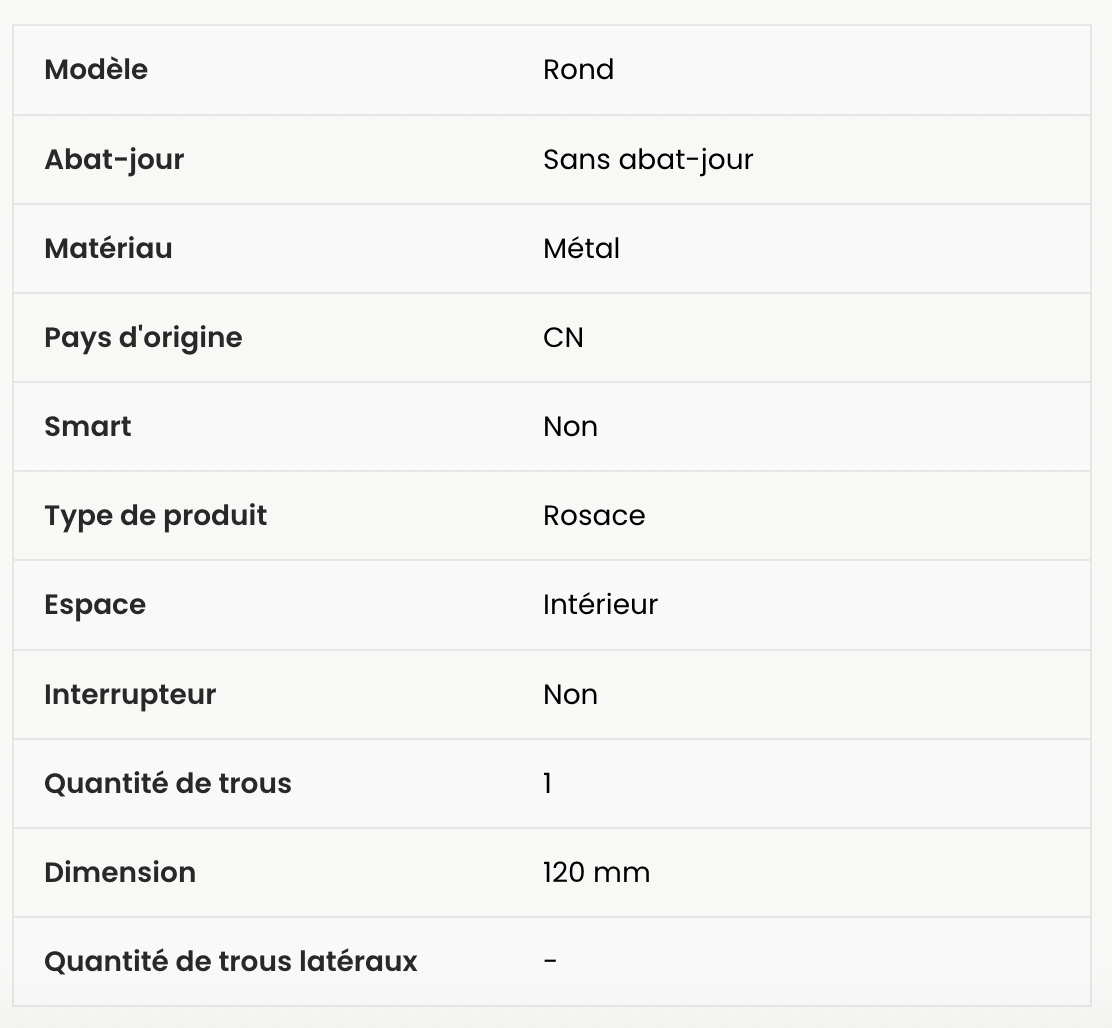This screenshot has height=1028, width=1112.
Task: Click the "Type de produit" label
Action: click(x=156, y=515)
